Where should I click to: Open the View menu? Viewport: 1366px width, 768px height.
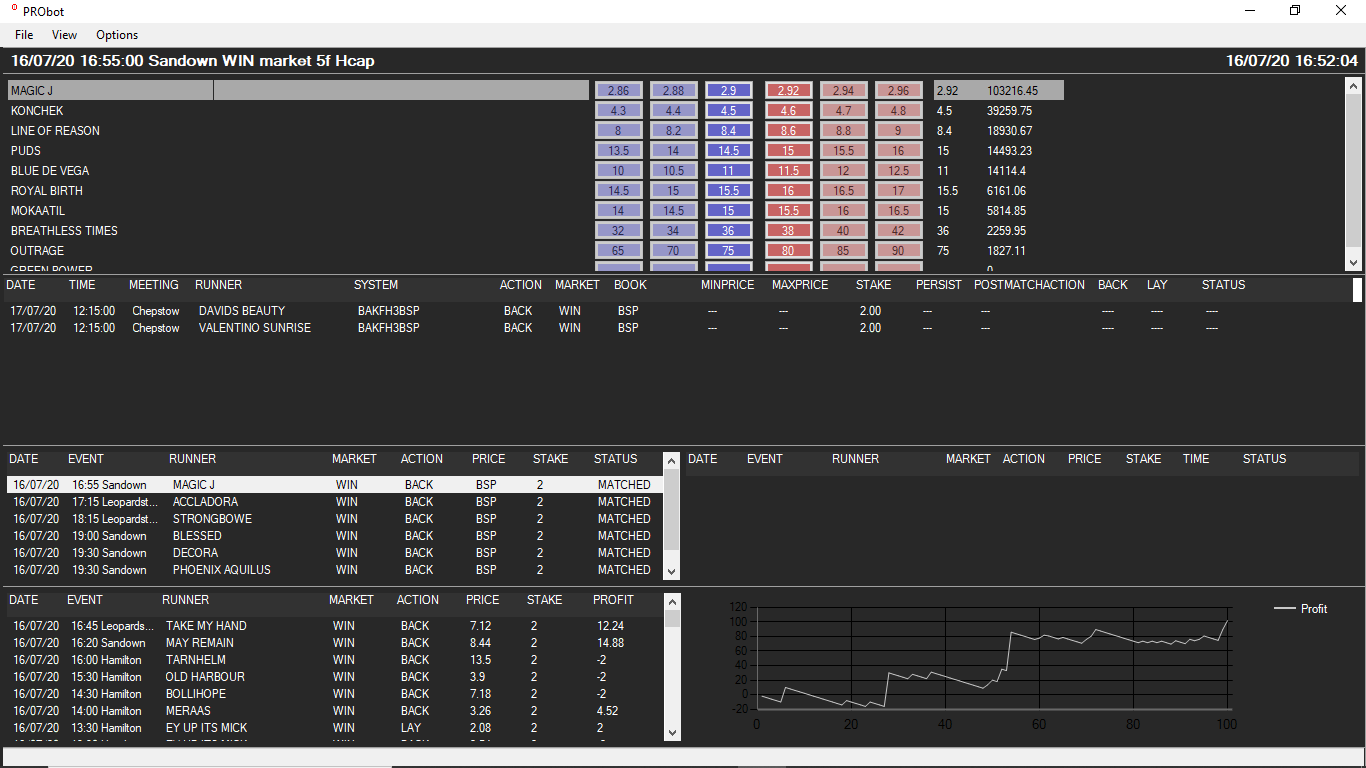pyautogui.click(x=64, y=35)
